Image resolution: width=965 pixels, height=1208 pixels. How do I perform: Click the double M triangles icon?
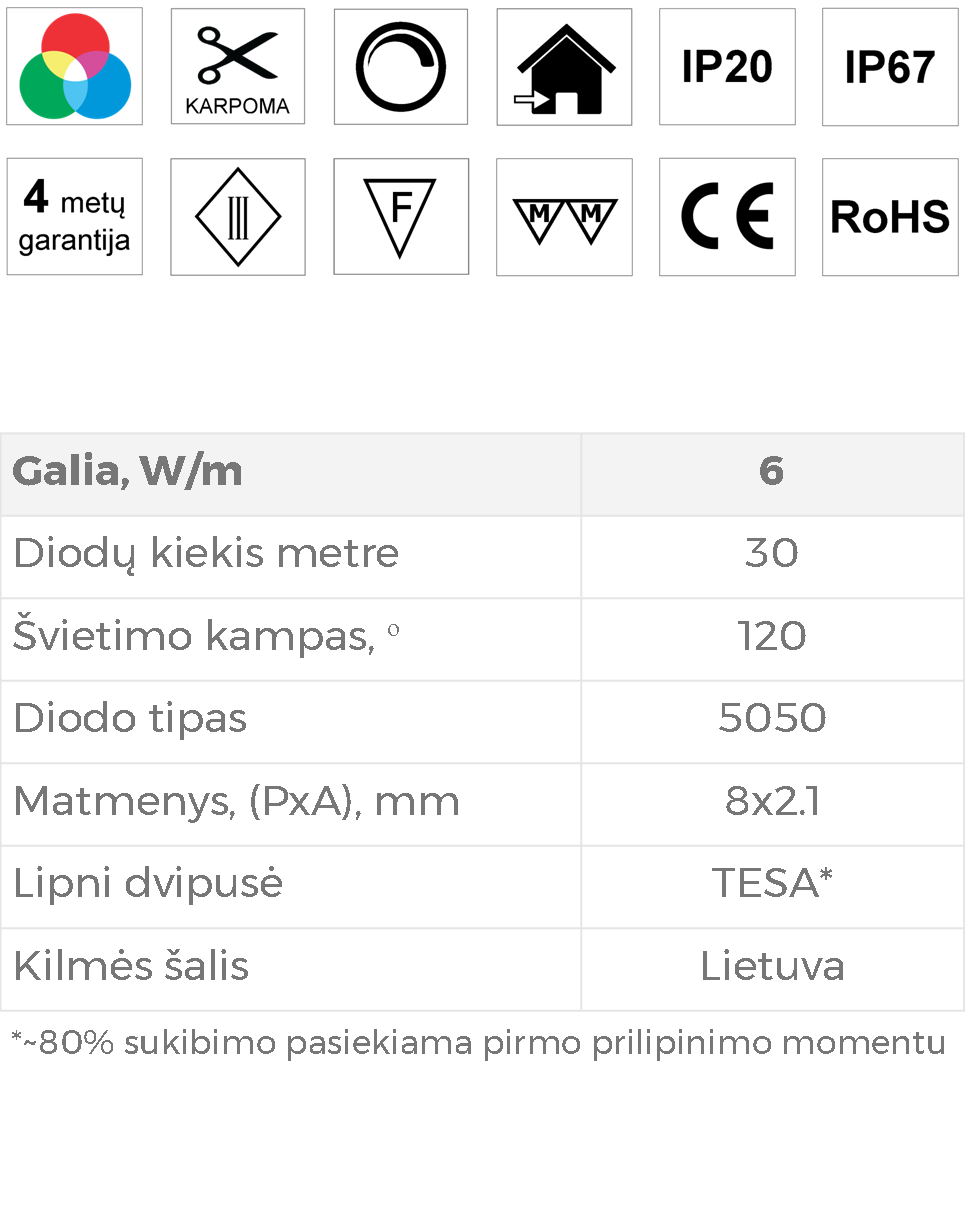click(564, 216)
